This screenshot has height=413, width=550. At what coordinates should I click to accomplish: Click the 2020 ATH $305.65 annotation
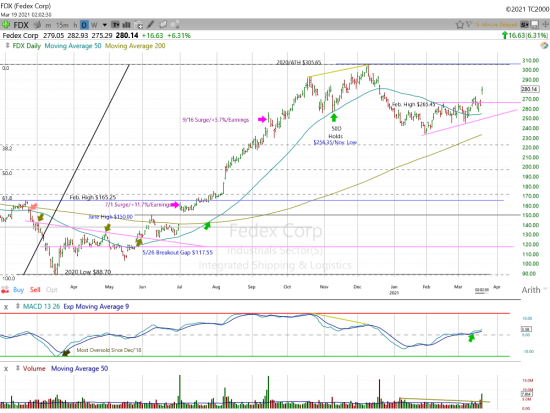pyautogui.click(x=299, y=62)
